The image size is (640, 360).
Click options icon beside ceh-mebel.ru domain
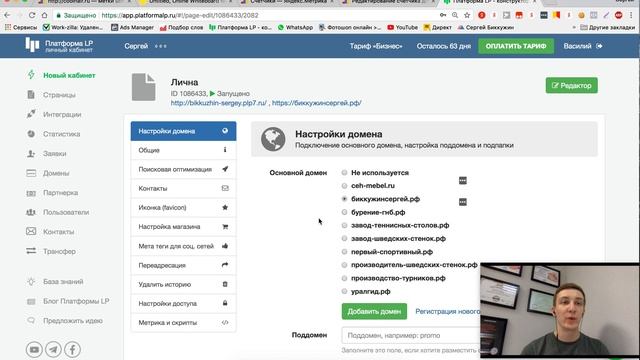pyautogui.click(x=462, y=180)
